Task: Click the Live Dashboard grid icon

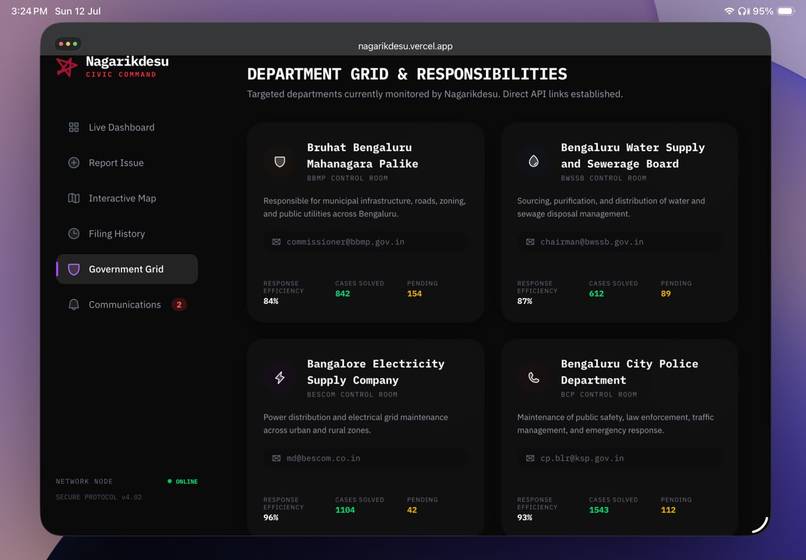Action: (x=74, y=127)
